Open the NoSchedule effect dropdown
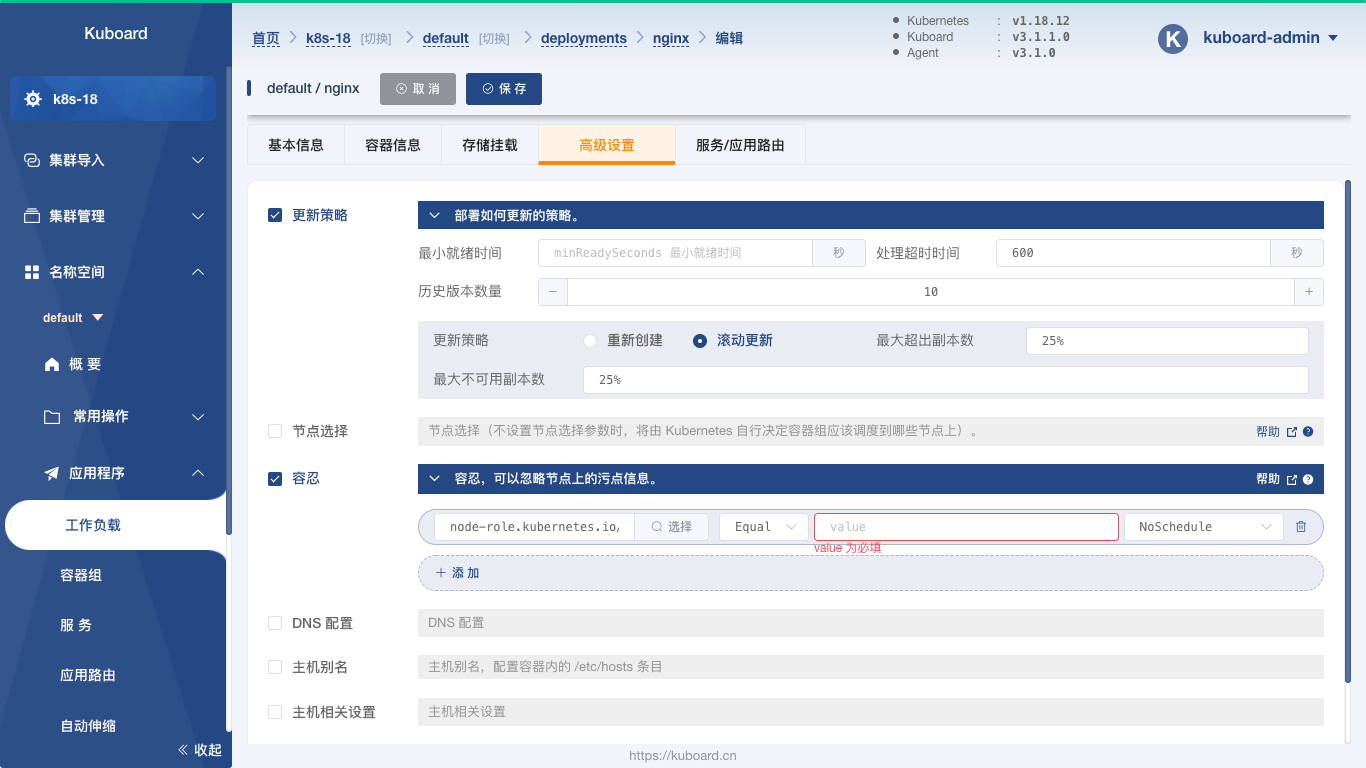Viewport: 1366px width, 768px height. [x=1204, y=527]
